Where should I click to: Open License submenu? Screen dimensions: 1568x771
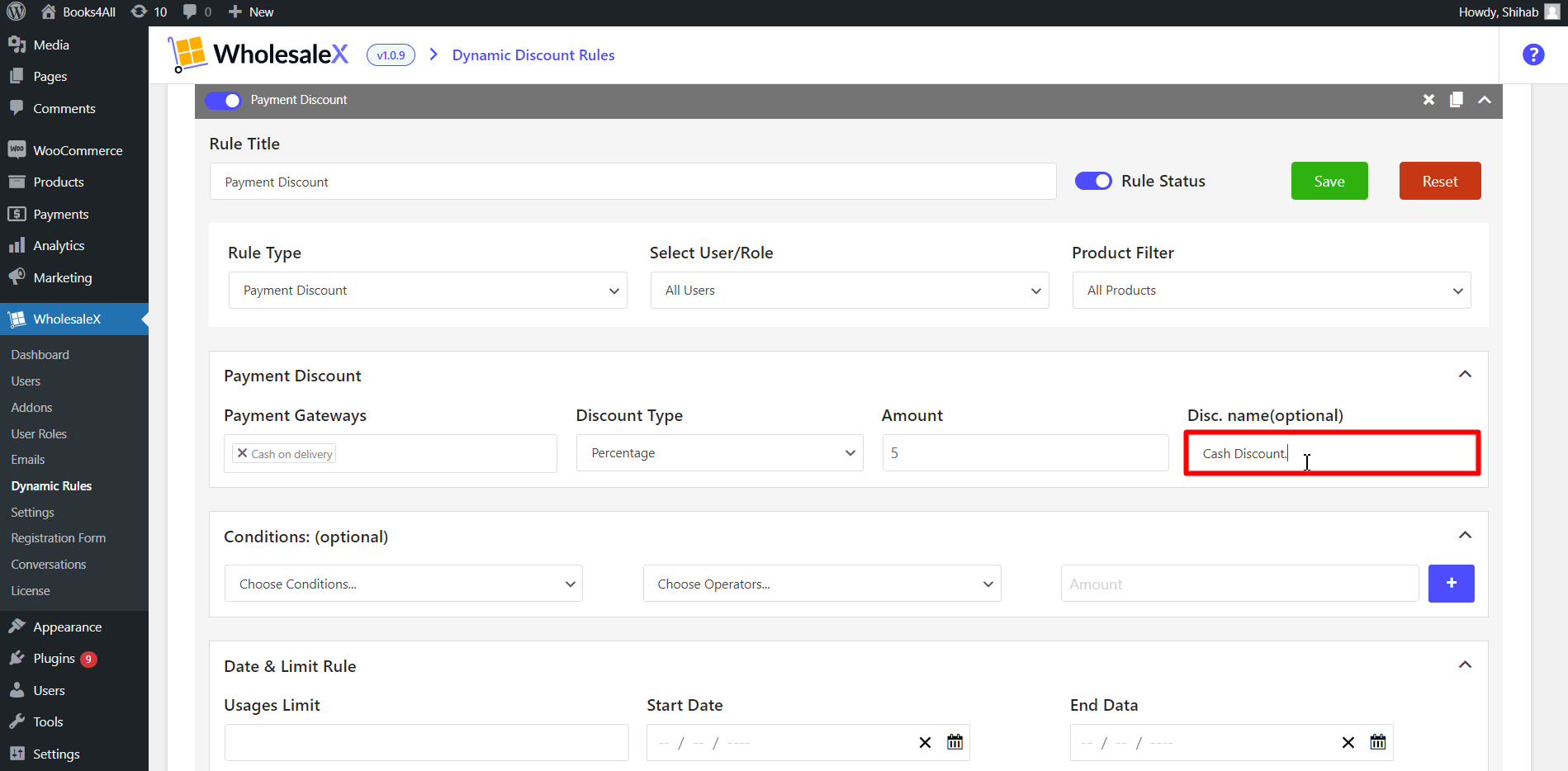(x=31, y=590)
